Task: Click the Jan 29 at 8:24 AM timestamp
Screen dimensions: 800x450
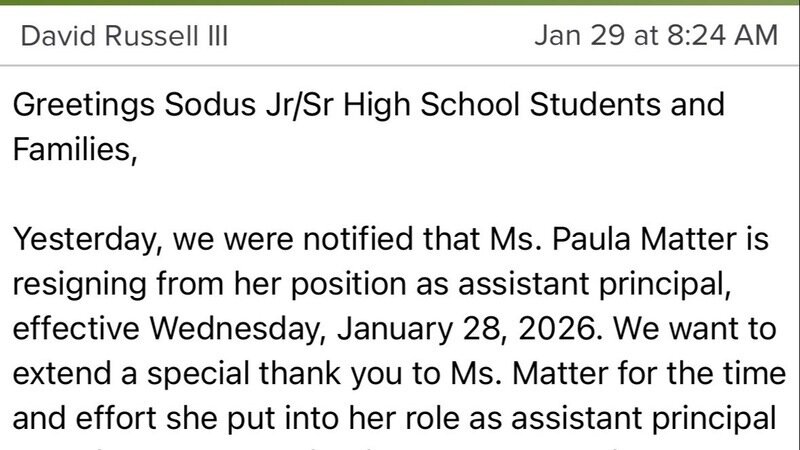Action: point(656,37)
